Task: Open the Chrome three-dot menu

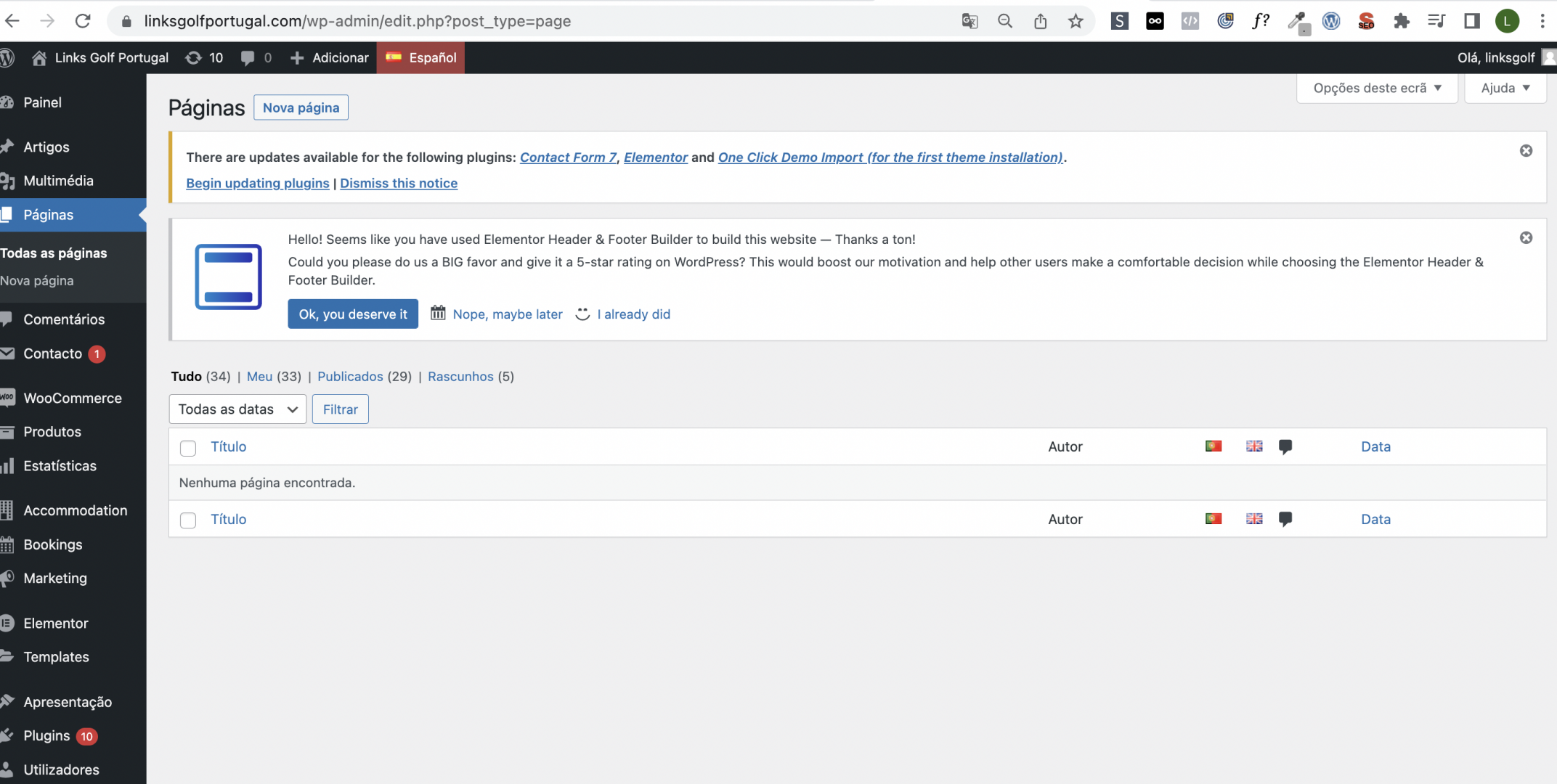Action: [1542, 21]
